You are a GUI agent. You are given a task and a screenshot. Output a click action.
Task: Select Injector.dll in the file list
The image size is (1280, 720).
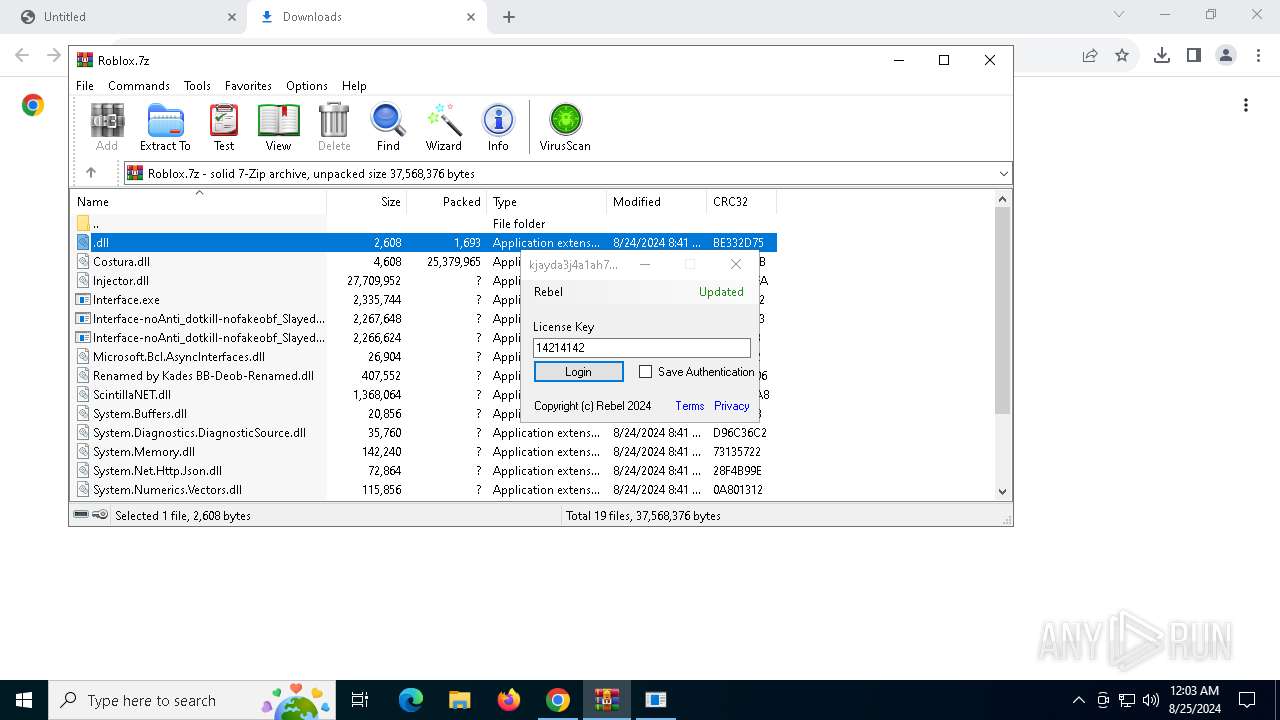(x=120, y=281)
